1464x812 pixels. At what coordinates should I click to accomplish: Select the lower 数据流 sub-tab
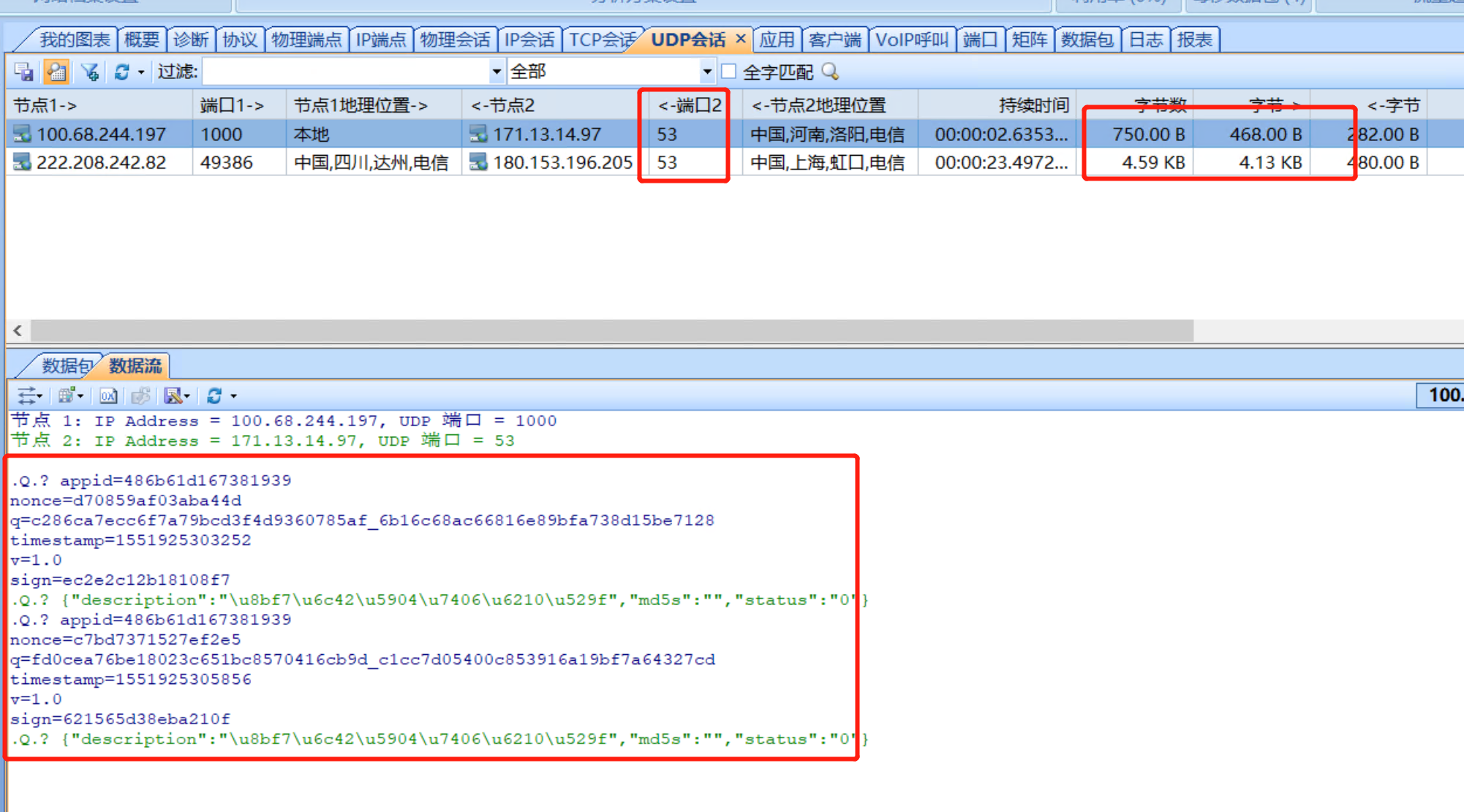[x=135, y=365]
